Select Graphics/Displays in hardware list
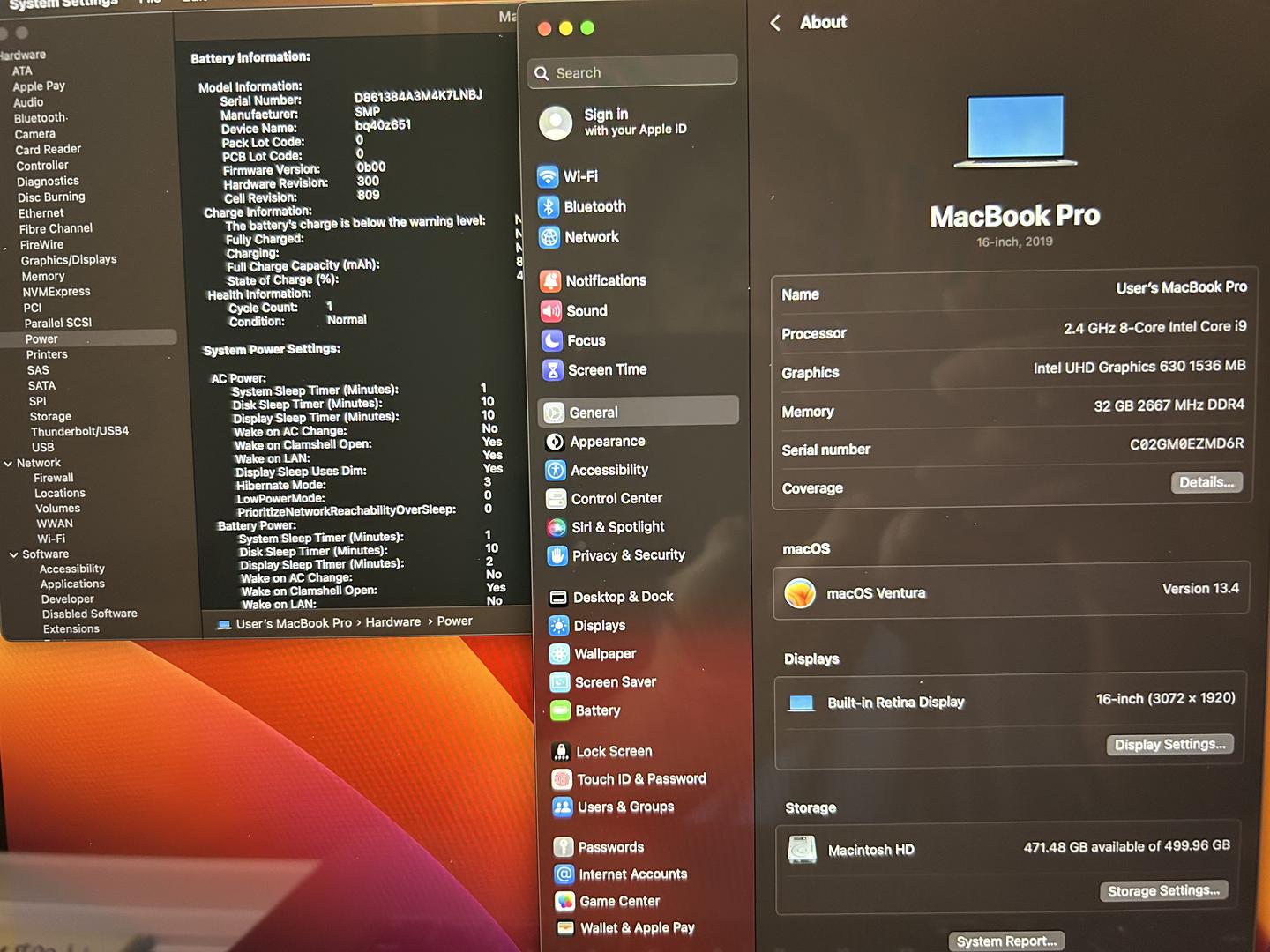This screenshot has width=1270, height=952. (69, 260)
